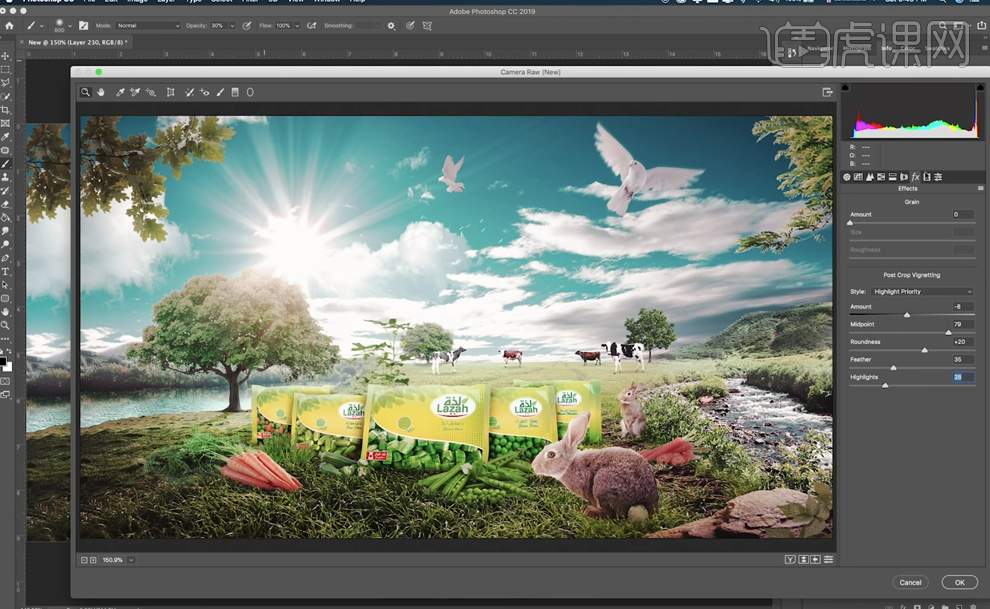Select the Adjustment Brush tool
990x609 pixels.
click(220, 92)
